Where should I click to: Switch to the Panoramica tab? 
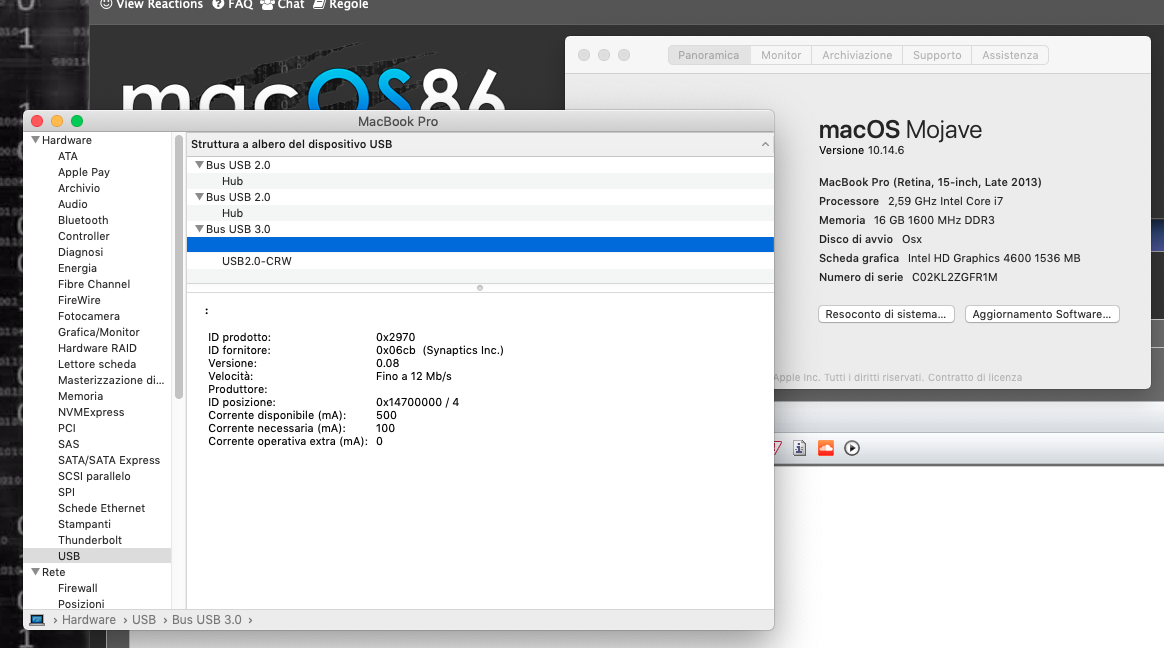click(708, 55)
